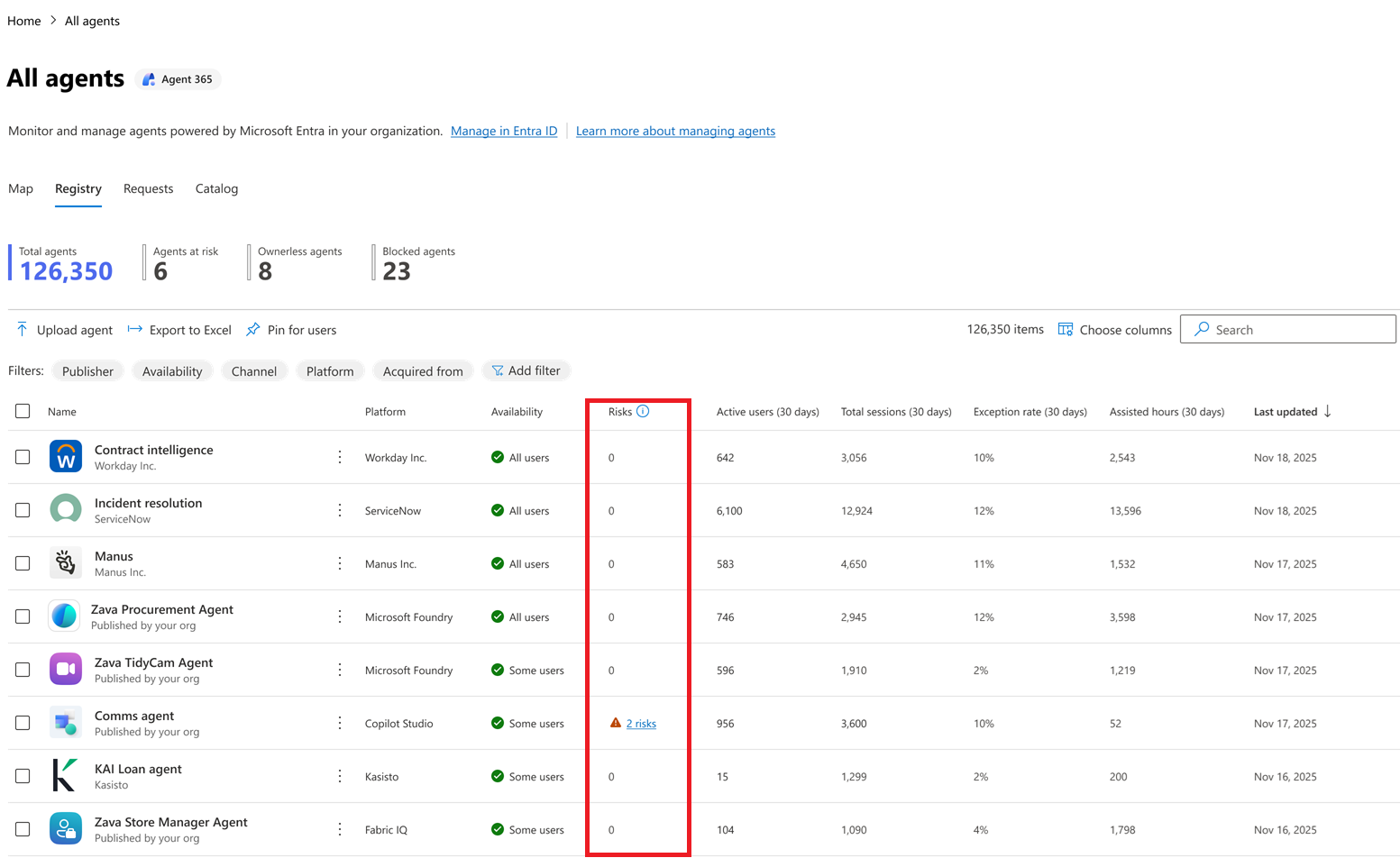Image resolution: width=1400 pixels, height=858 pixels.
Task: Click the Workday icon for Contract intelligence
Action: [65, 457]
